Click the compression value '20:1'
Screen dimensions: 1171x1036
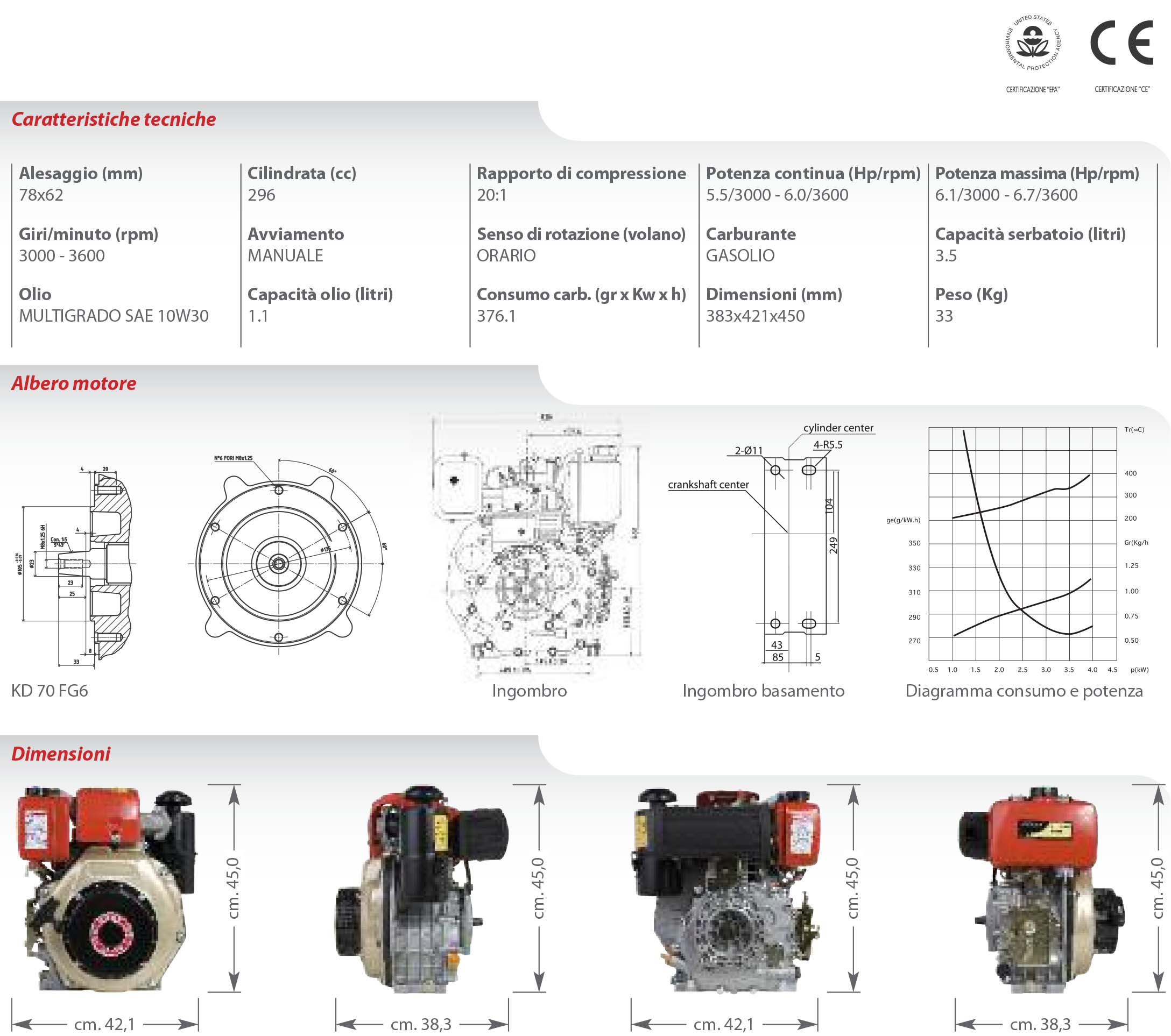pyautogui.click(x=491, y=195)
